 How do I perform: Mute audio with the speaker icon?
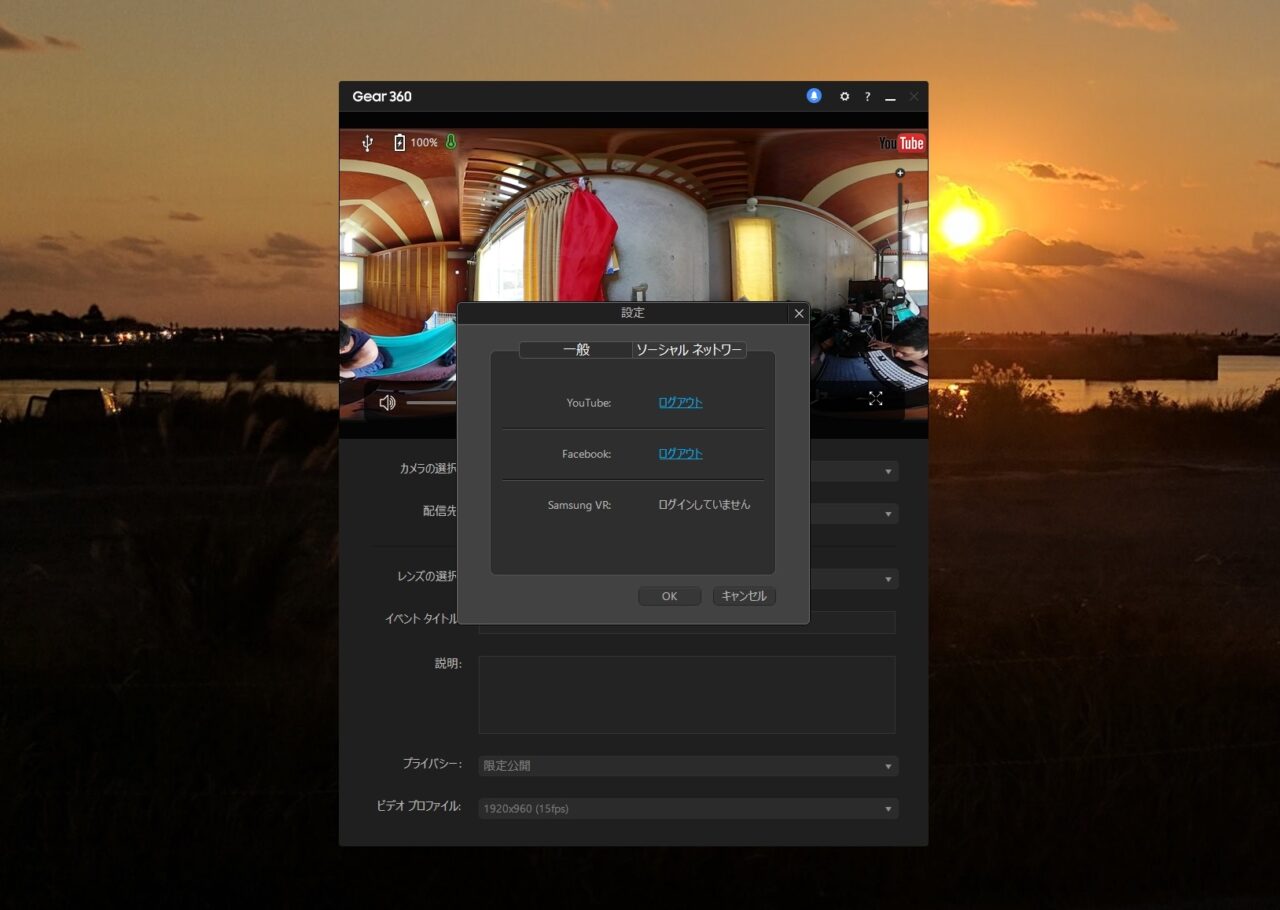[387, 402]
